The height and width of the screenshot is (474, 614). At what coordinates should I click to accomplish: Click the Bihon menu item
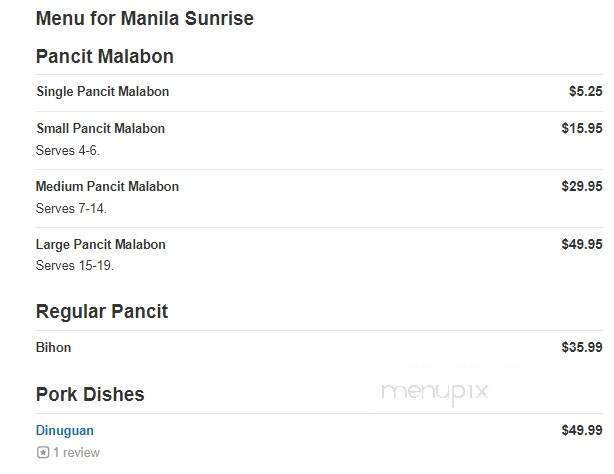[53, 347]
